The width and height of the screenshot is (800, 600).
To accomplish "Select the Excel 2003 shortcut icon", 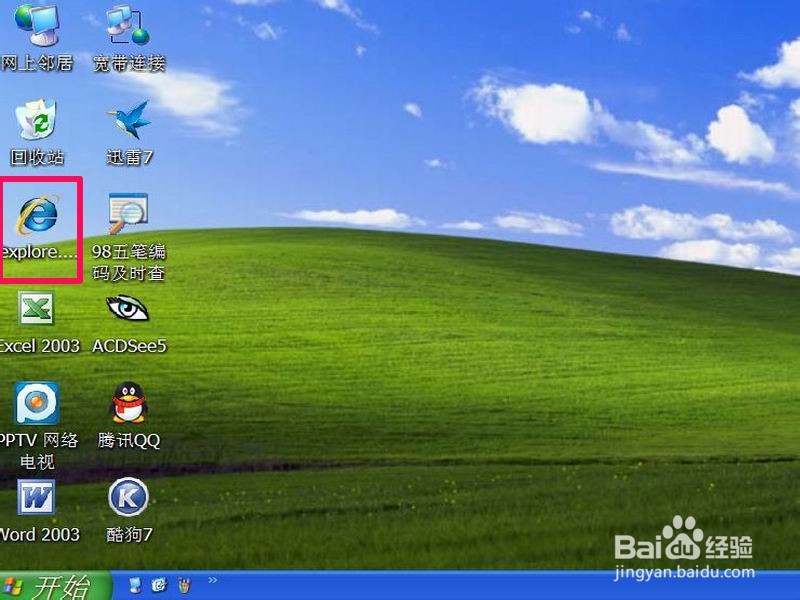I will pos(36,308).
